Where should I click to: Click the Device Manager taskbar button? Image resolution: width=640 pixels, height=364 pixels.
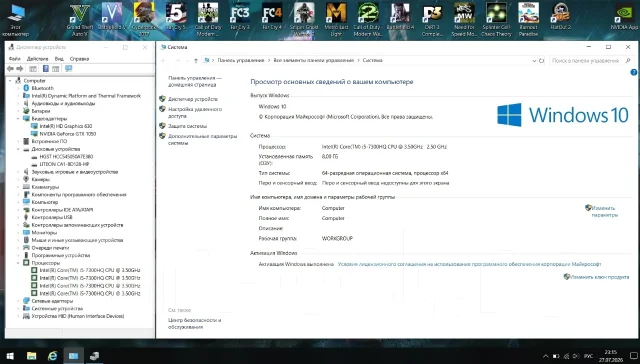pyautogui.click(x=94, y=356)
